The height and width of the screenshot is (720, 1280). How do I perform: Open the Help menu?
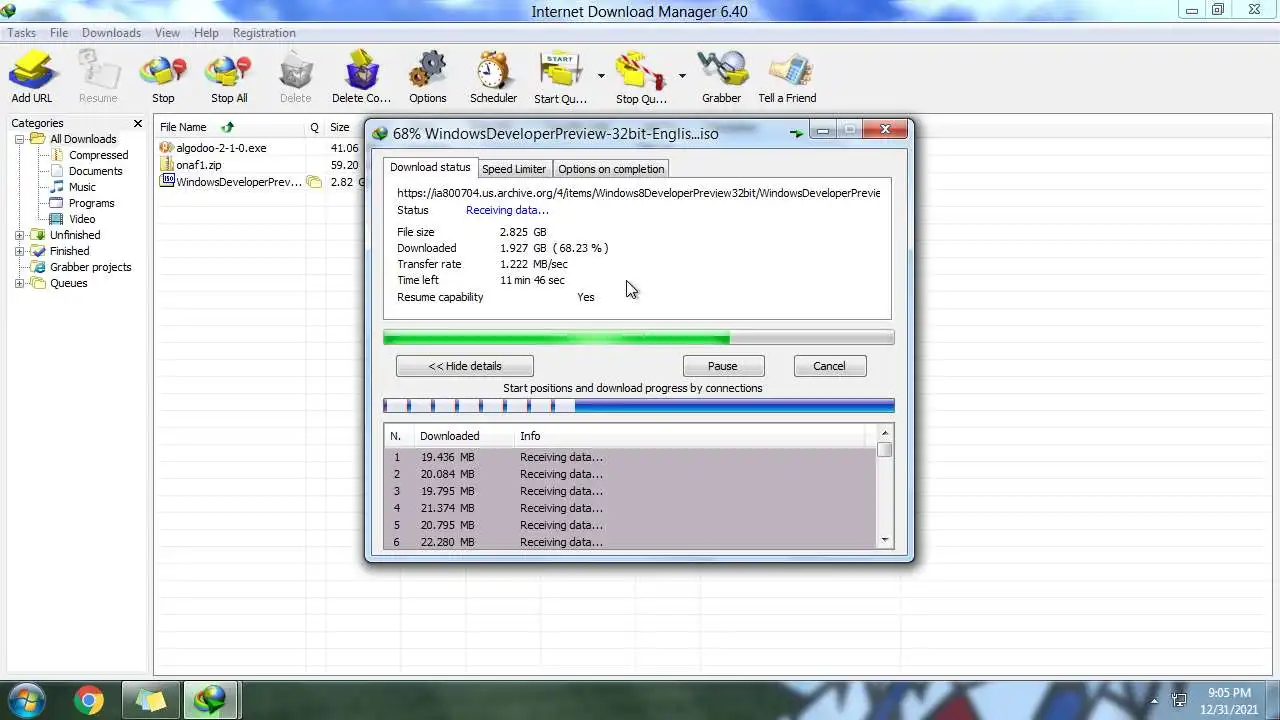tap(206, 33)
